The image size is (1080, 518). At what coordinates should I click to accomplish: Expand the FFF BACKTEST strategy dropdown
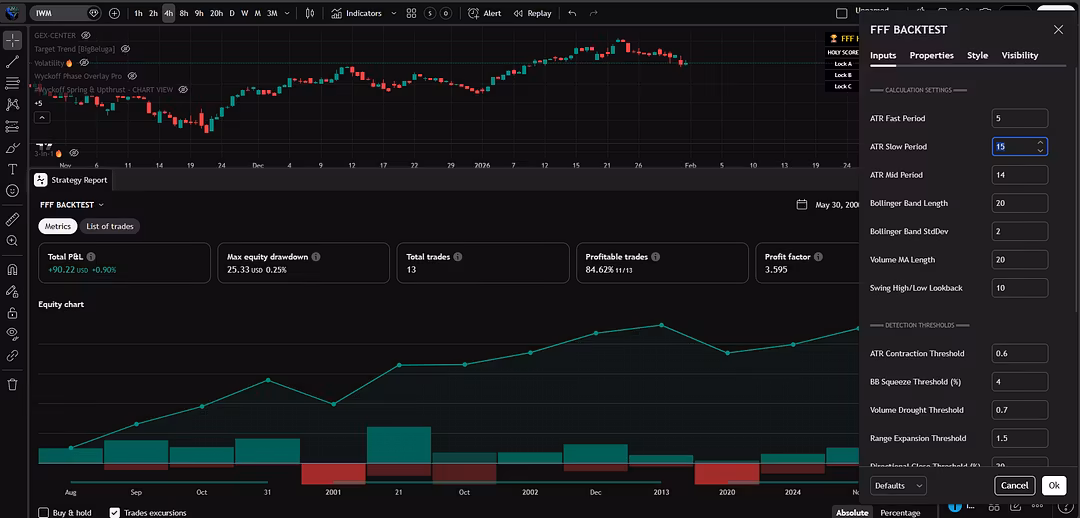[100, 204]
